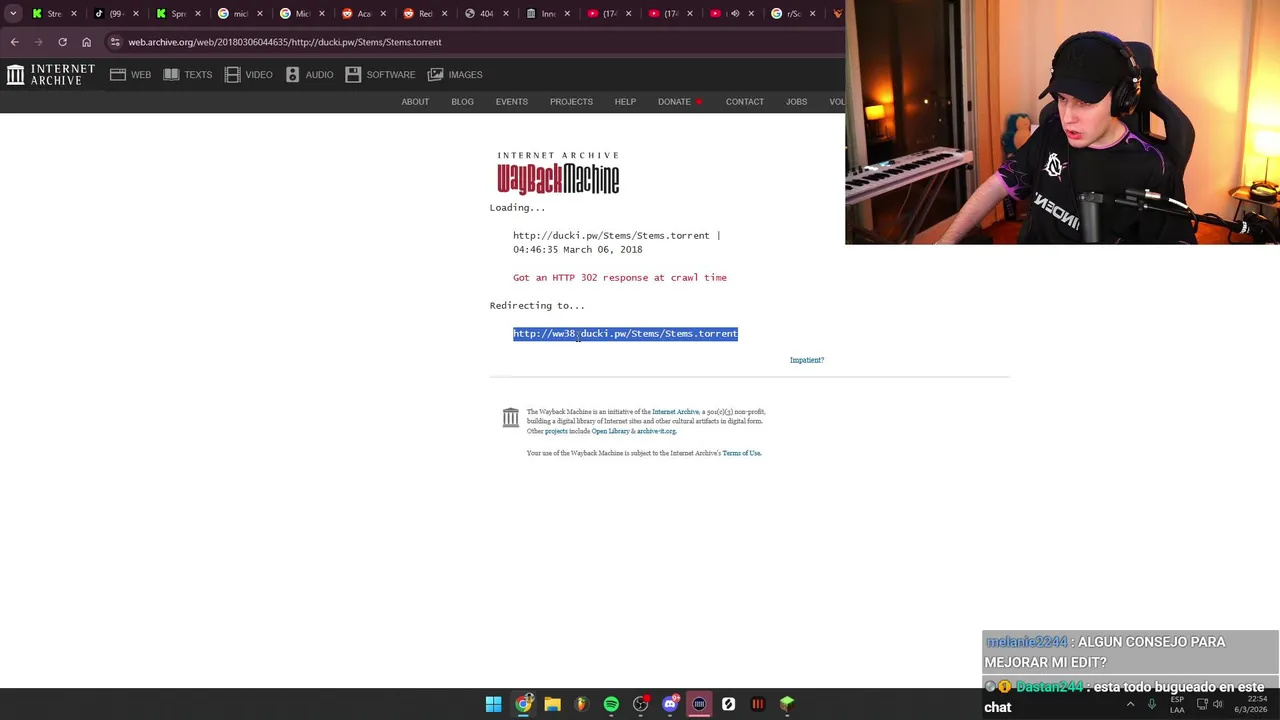Click the Impatient? link
1280x720 pixels.
pyautogui.click(x=807, y=360)
